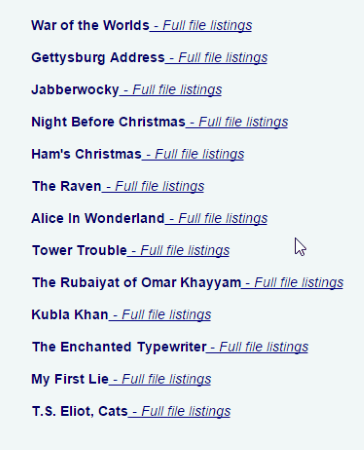Click the Gettysburg Address title text
364x450 pixels.
(98, 58)
